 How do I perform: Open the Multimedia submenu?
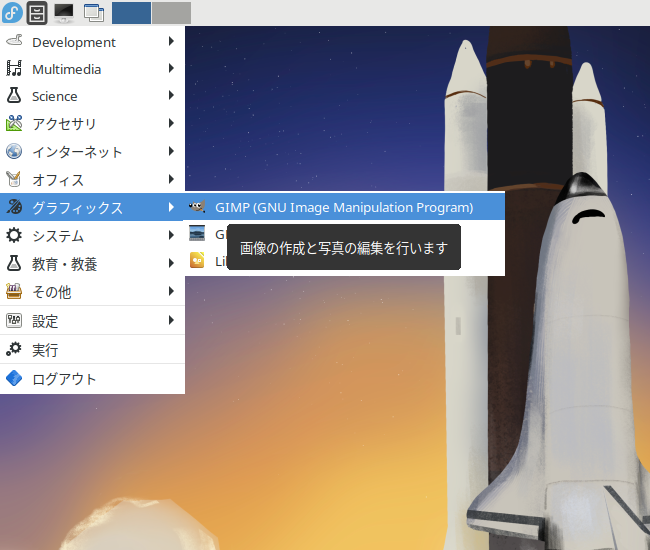pos(92,69)
